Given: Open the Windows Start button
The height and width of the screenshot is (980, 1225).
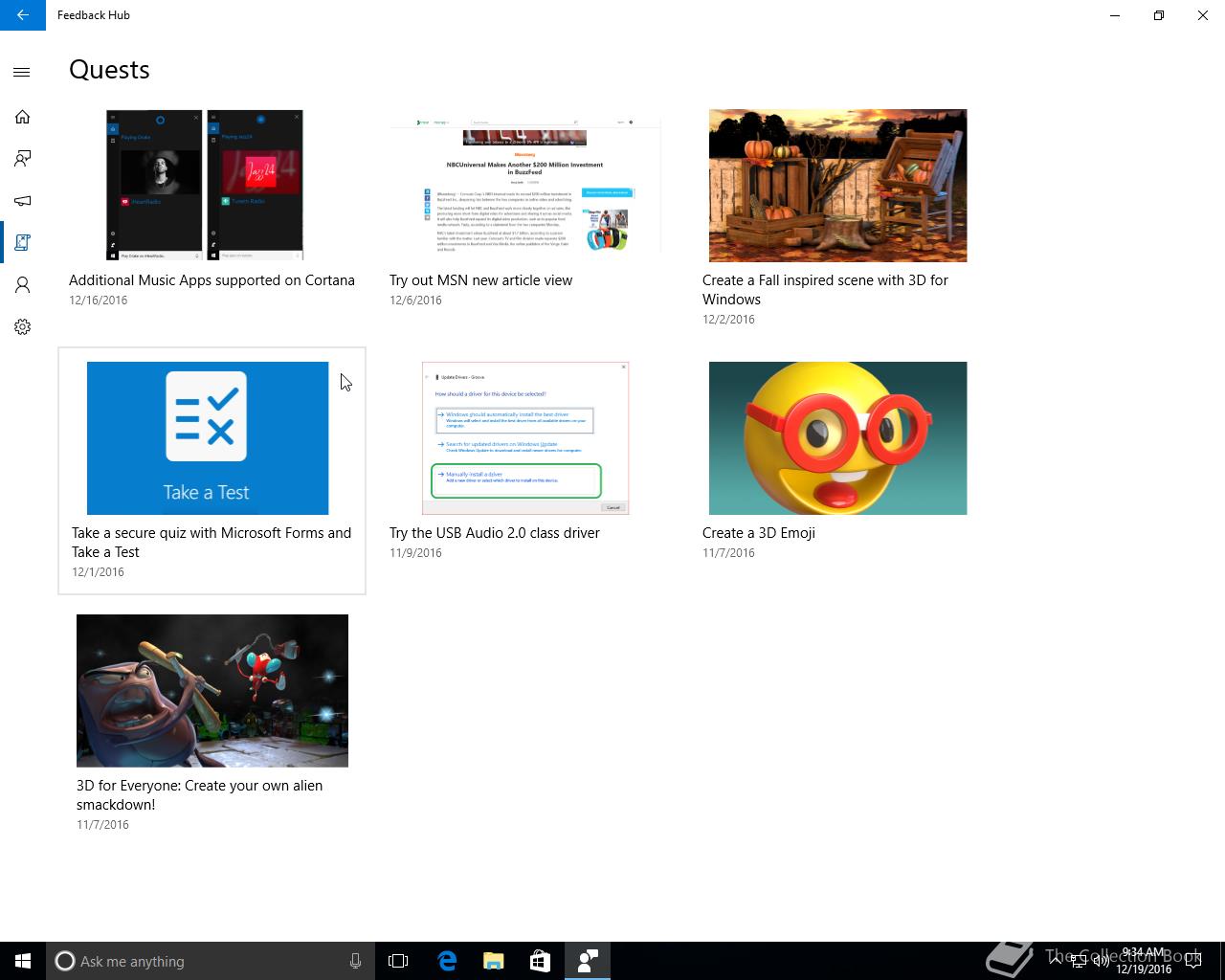Looking at the screenshot, I should [23, 961].
